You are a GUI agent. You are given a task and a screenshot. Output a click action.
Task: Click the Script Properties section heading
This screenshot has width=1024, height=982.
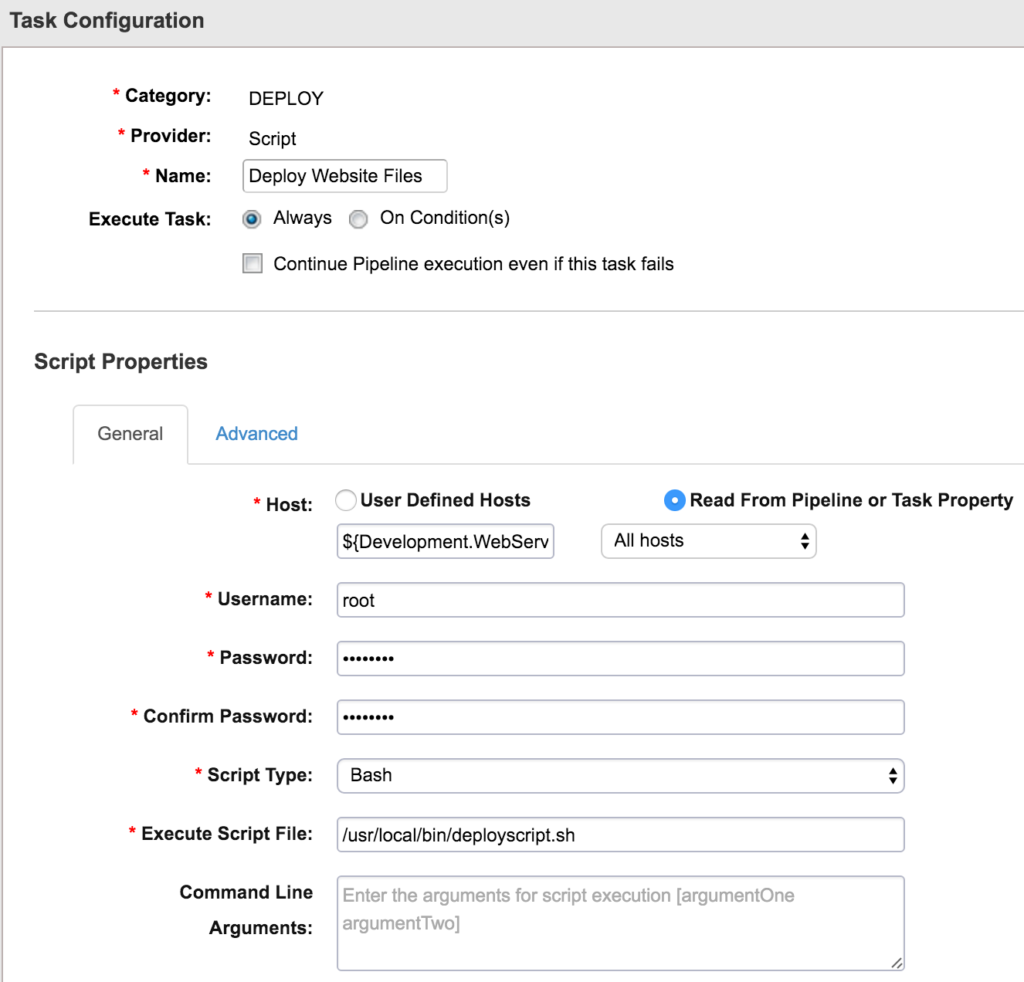[121, 362]
